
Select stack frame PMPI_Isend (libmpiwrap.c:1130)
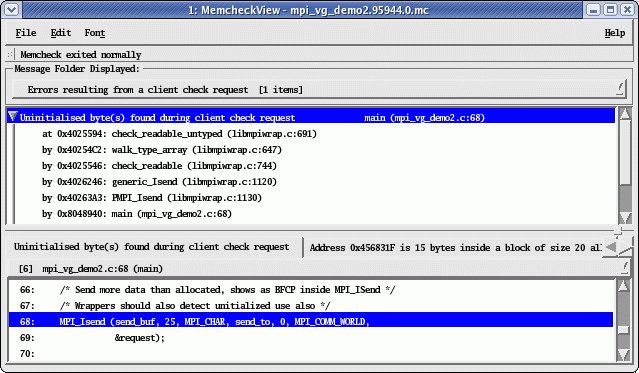pos(152,198)
